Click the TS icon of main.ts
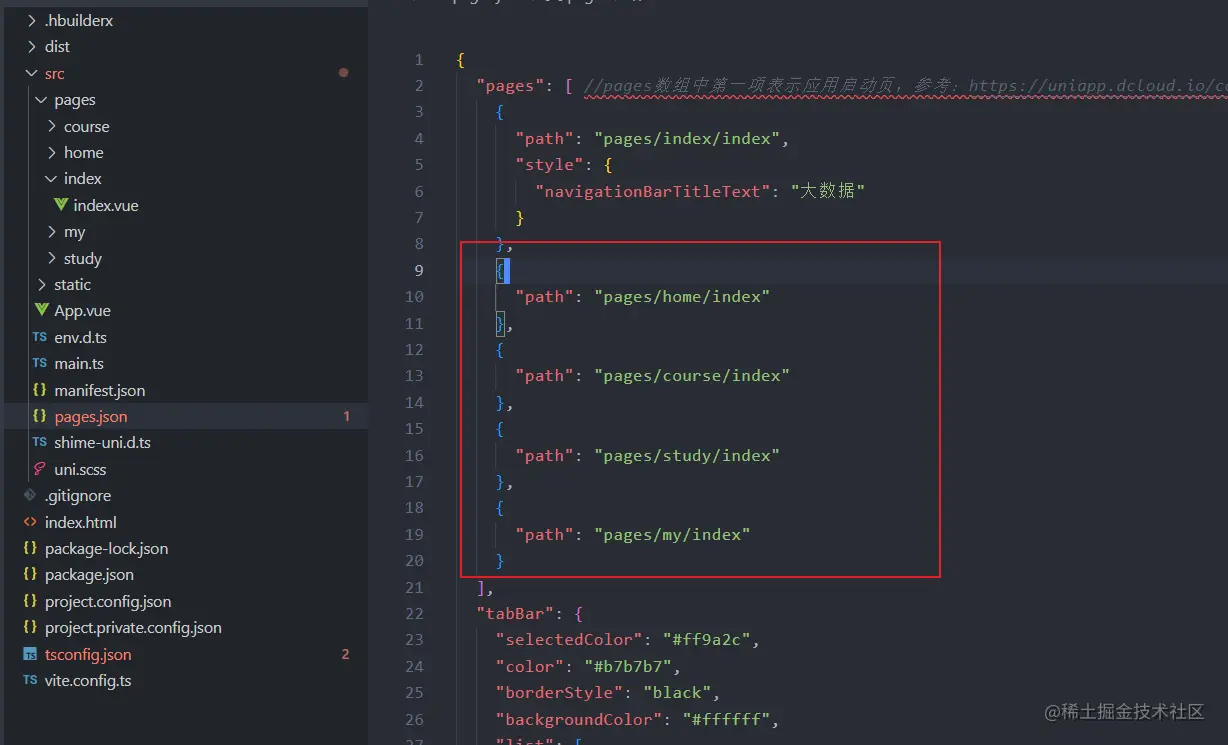The height and width of the screenshot is (745, 1228). coord(40,364)
